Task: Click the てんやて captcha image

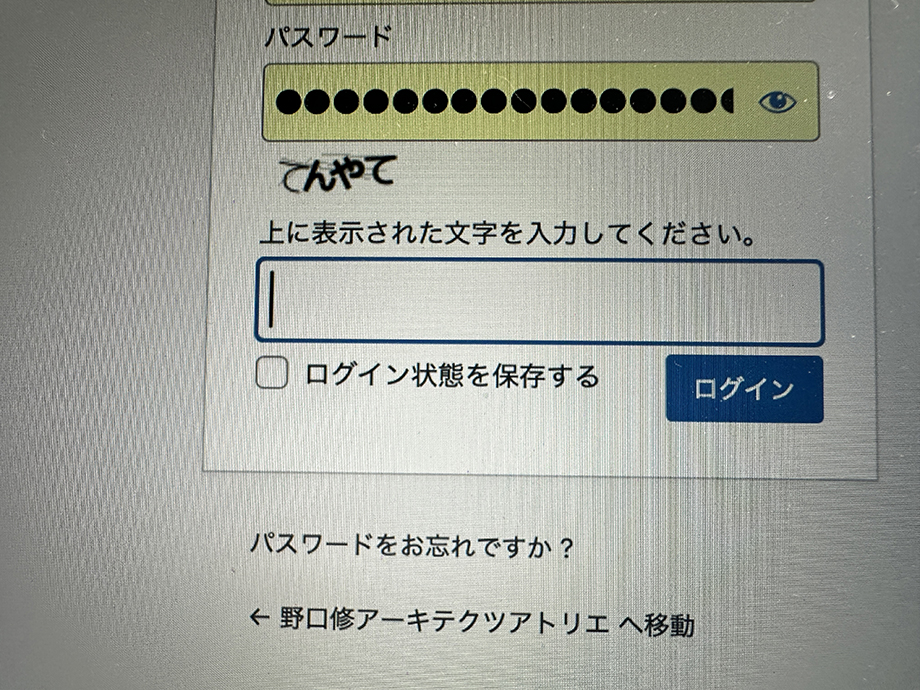Action: pyautogui.click(x=338, y=174)
